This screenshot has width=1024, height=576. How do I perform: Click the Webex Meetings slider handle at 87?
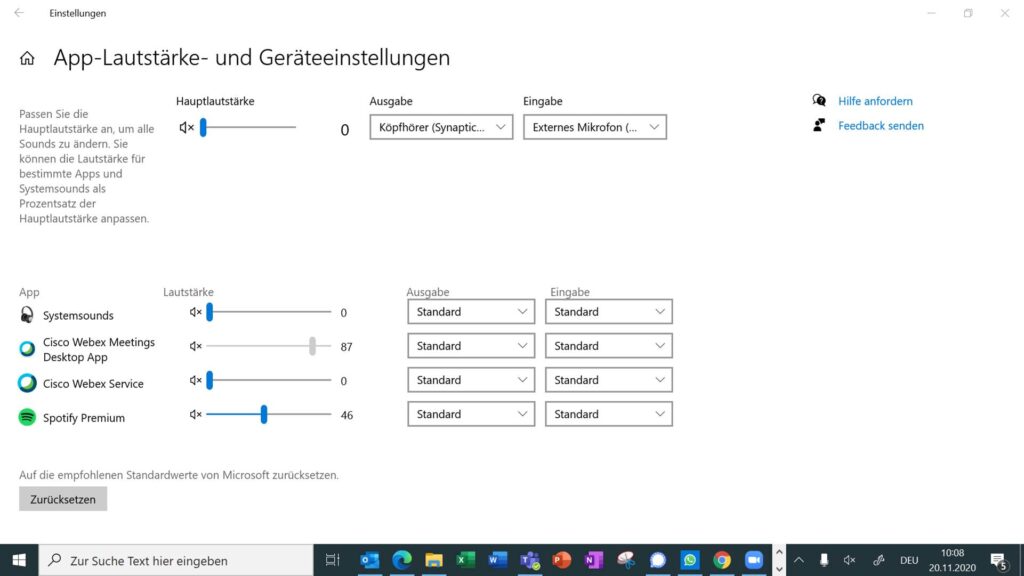pyautogui.click(x=312, y=346)
